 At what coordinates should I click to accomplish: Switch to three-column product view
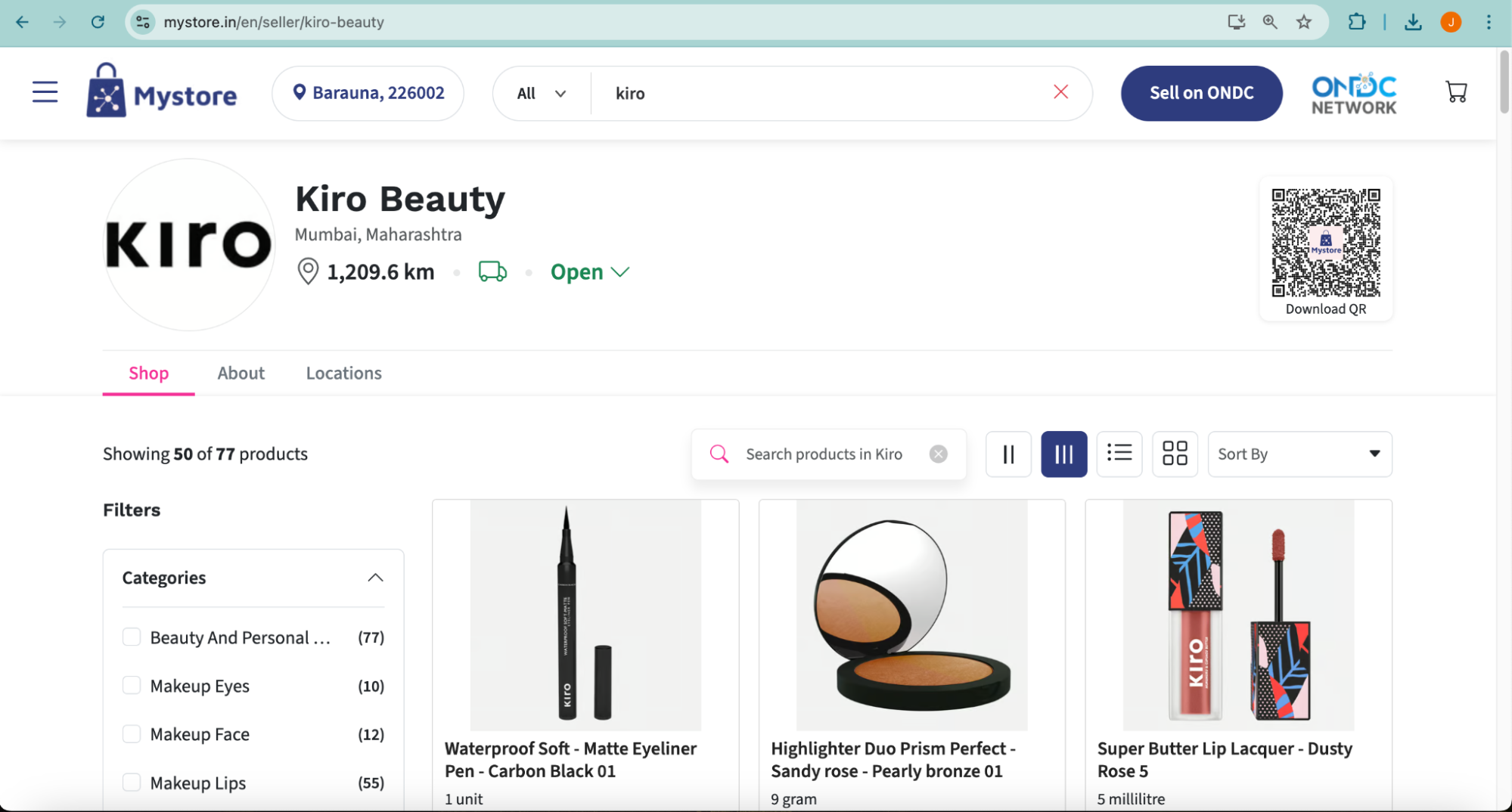click(x=1063, y=454)
